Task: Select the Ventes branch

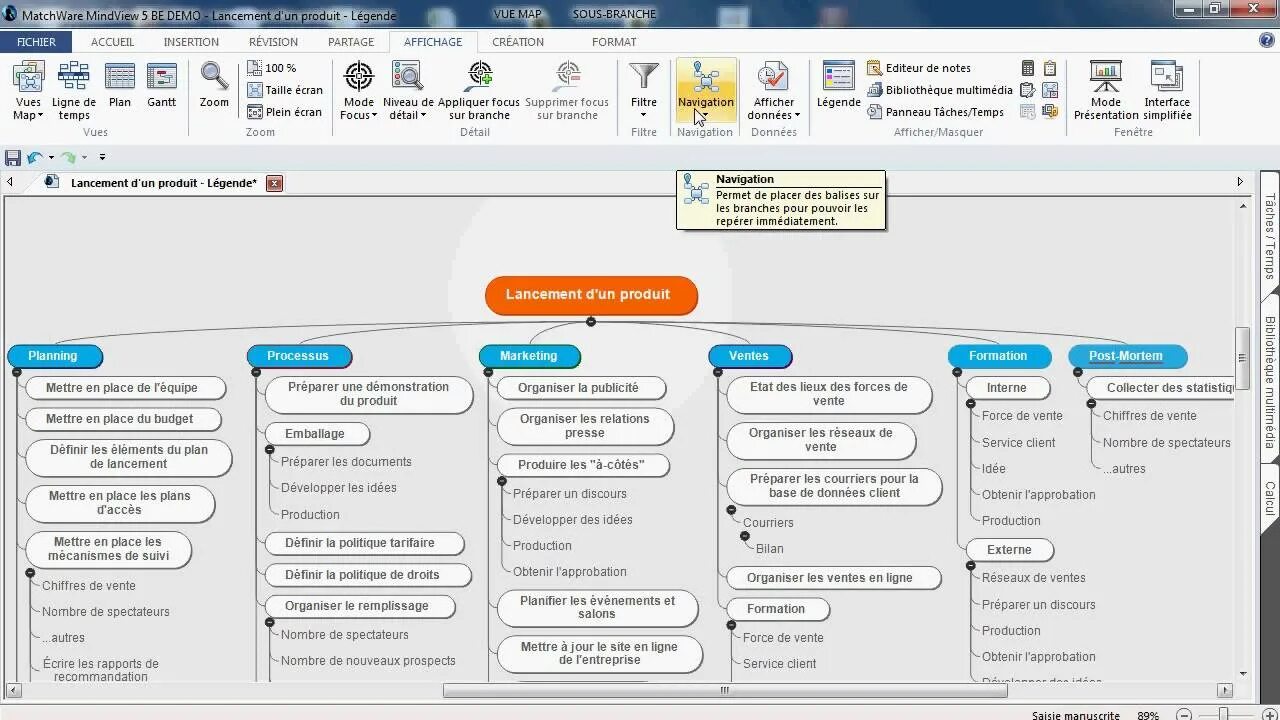Action: pos(750,356)
